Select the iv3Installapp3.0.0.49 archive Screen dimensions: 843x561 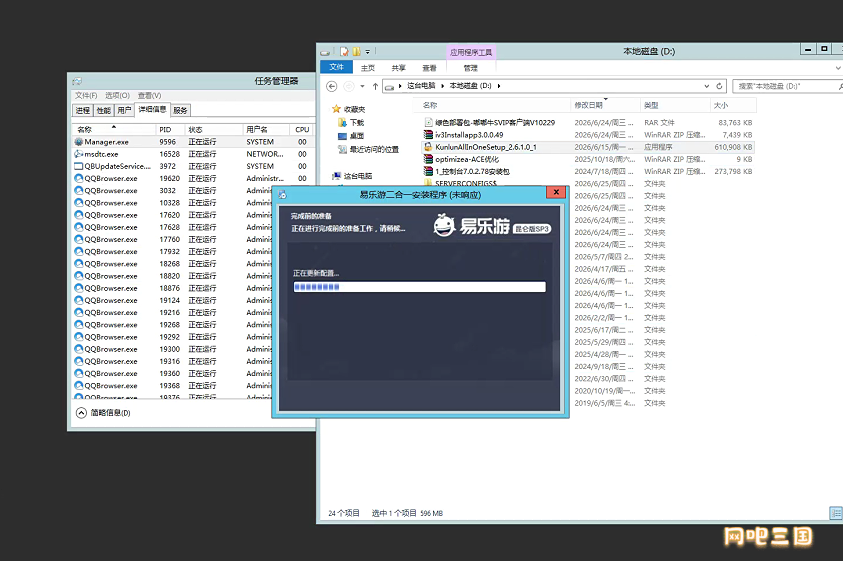tap(588, 135)
